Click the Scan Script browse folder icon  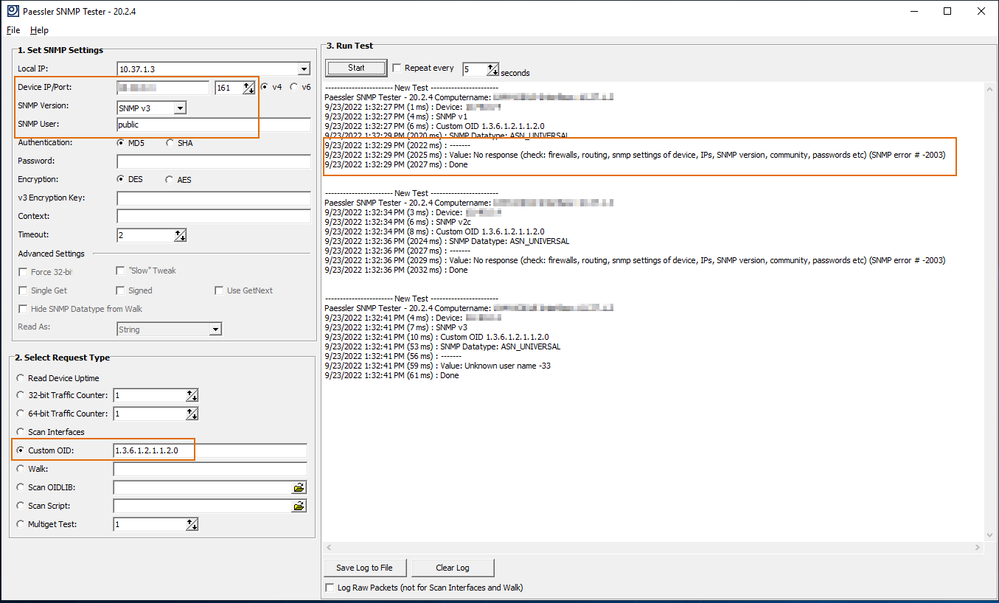(298, 506)
